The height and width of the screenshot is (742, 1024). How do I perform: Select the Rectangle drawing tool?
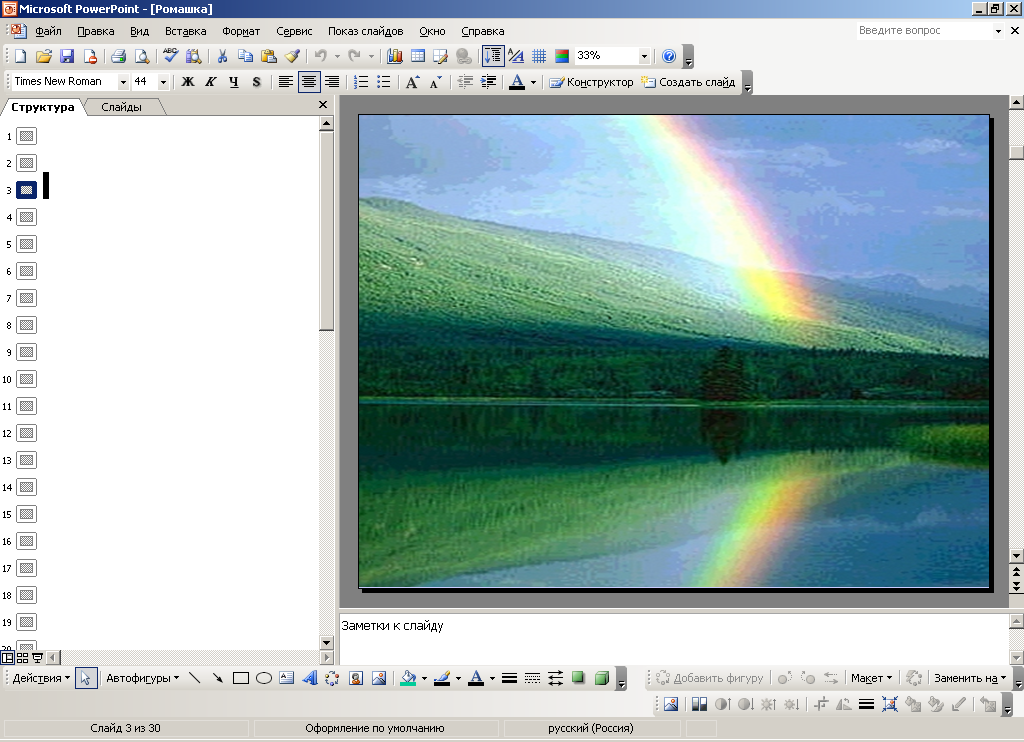240,678
